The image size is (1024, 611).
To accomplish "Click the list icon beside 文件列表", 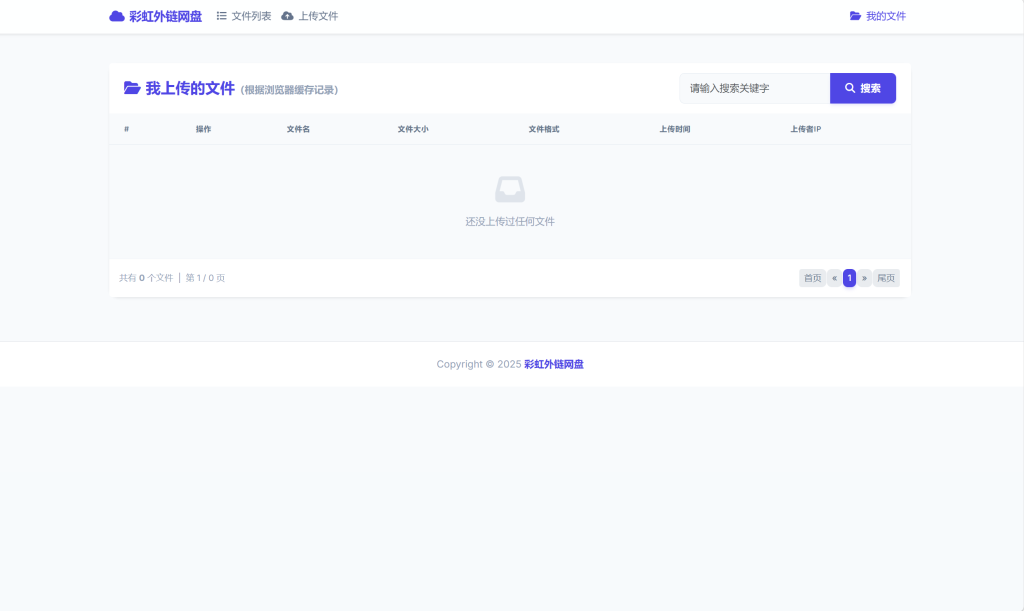I will pos(222,16).
